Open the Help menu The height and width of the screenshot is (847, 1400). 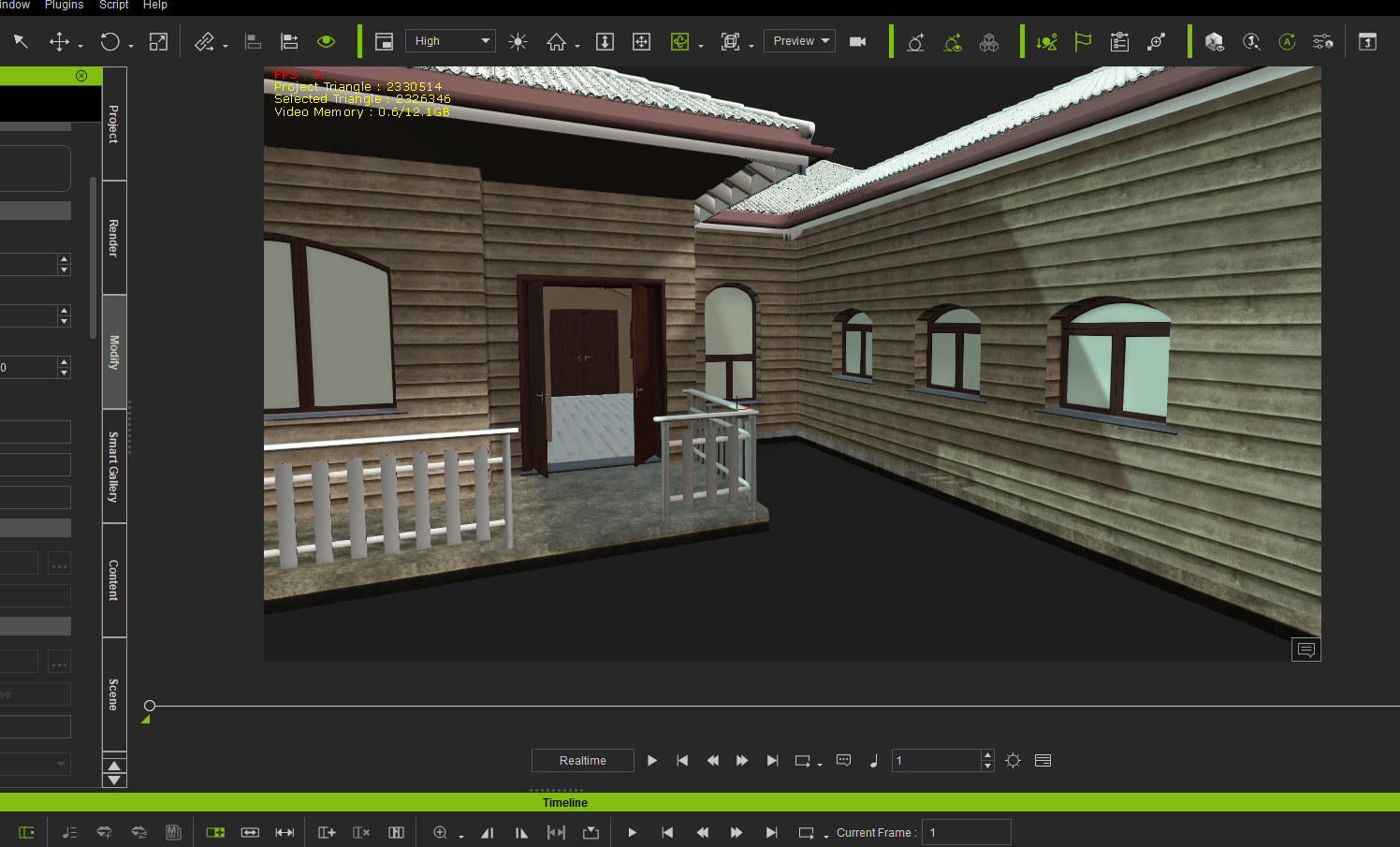click(155, 6)
